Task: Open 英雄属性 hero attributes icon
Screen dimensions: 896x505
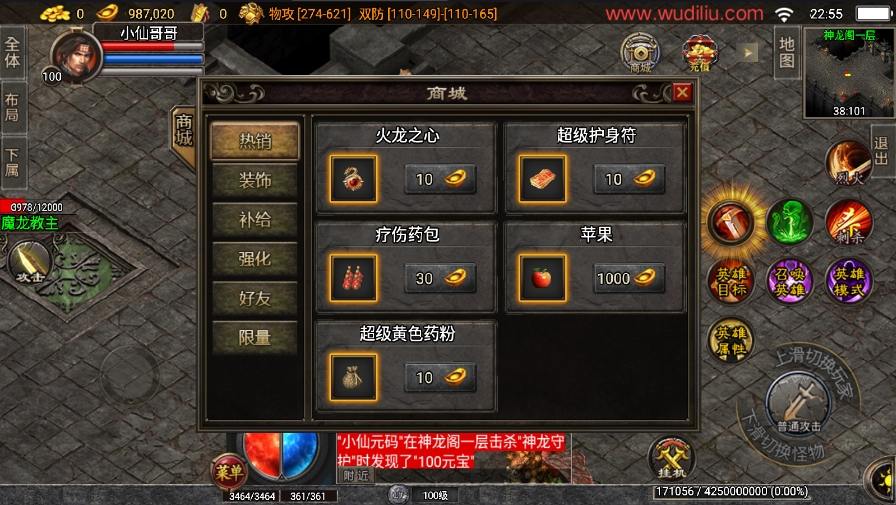Action: 731,340
